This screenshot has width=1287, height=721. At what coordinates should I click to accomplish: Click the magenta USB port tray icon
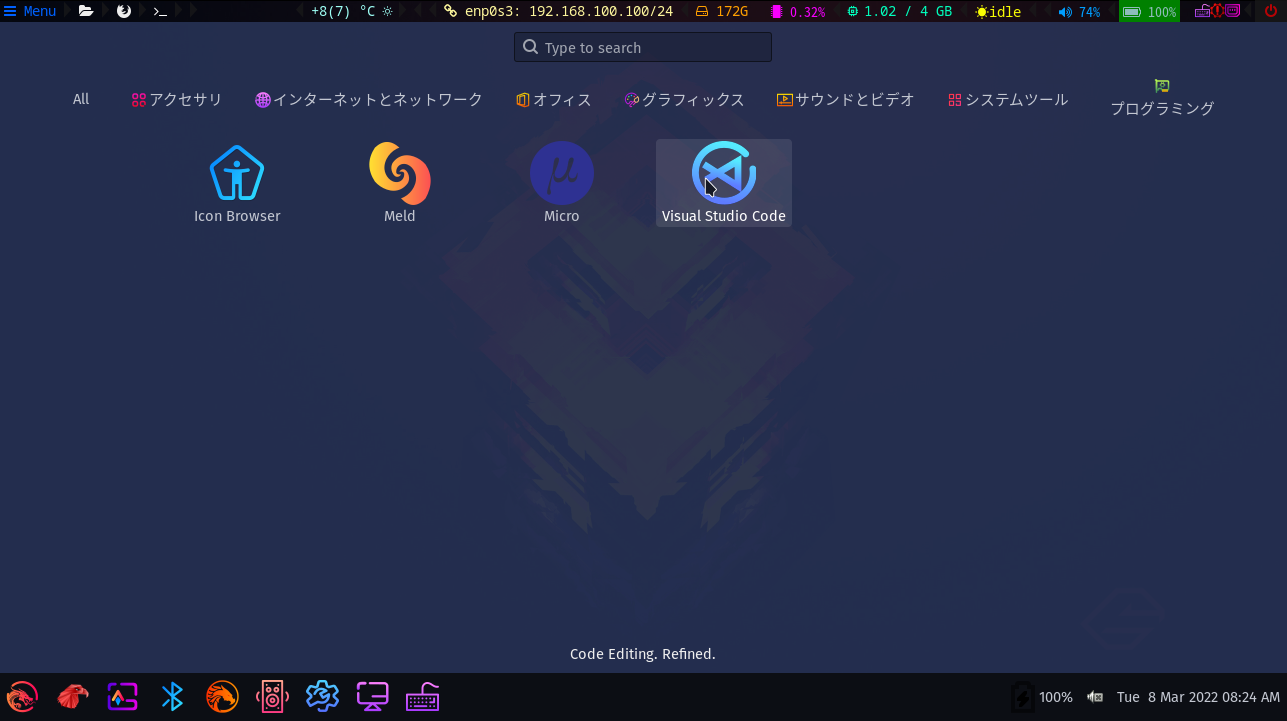point(1234,11)
